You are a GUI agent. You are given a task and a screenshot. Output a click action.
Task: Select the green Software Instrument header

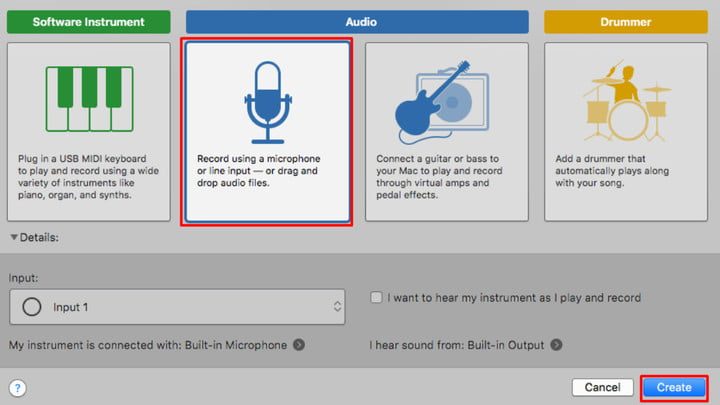pyautogui.click(x=88, y=21)
